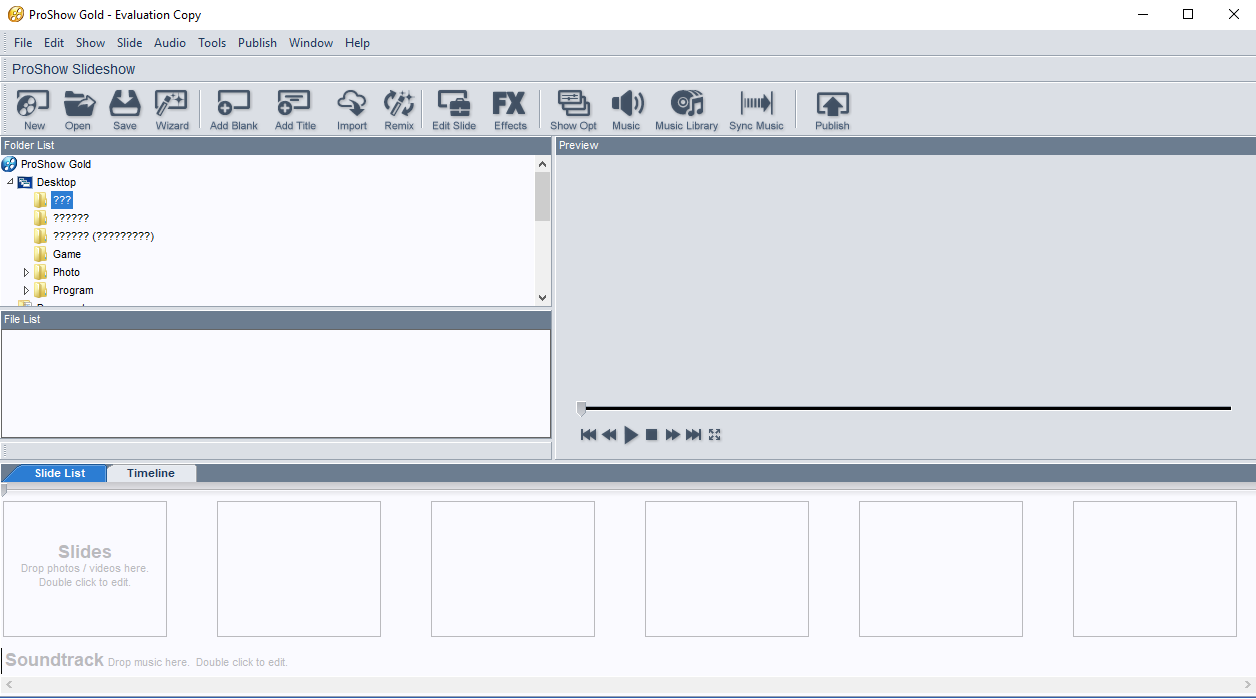
Task: Select the Photo folder
Action: tap(66, 272)
